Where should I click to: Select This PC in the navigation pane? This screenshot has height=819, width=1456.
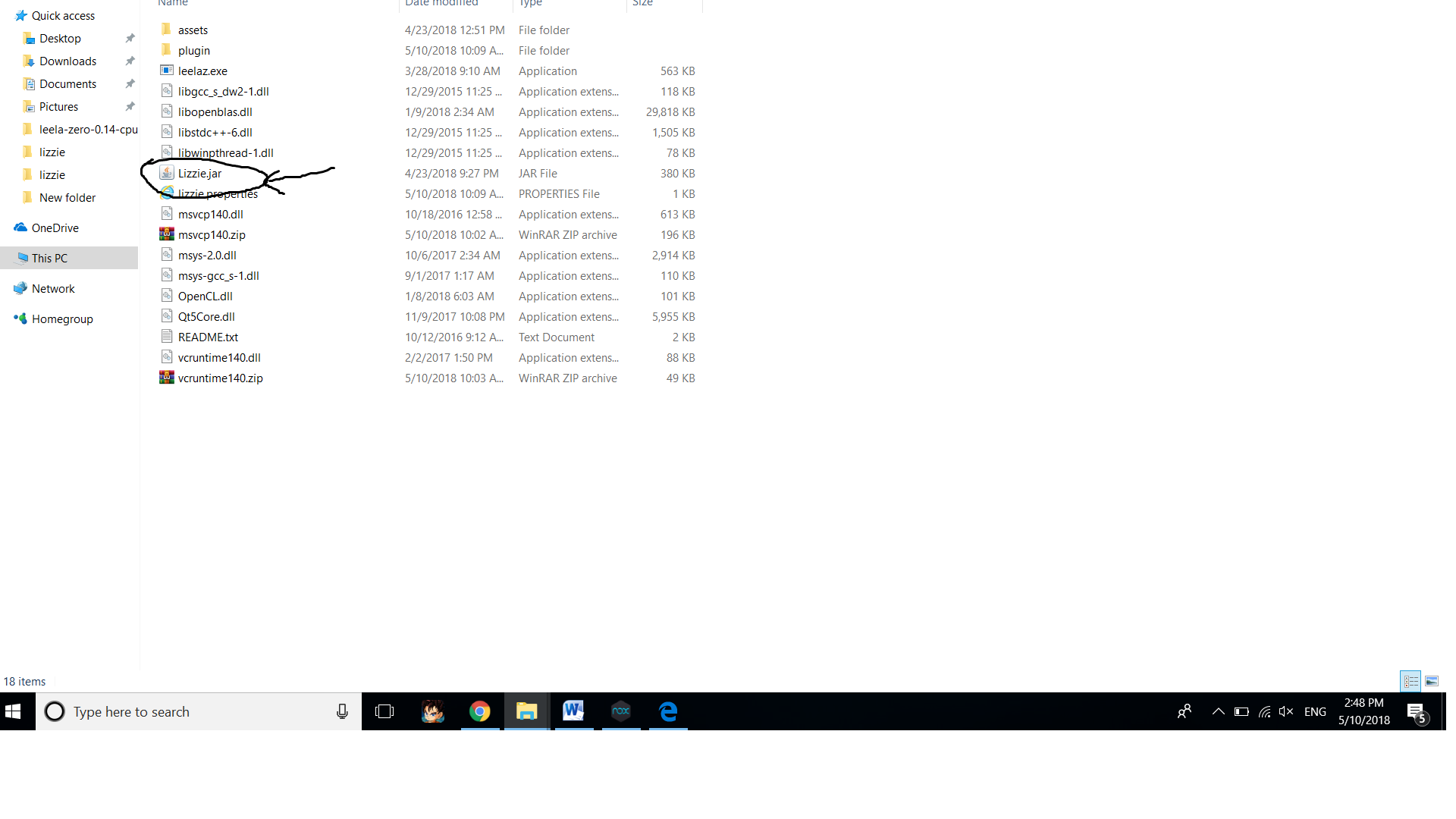point(49,258)
